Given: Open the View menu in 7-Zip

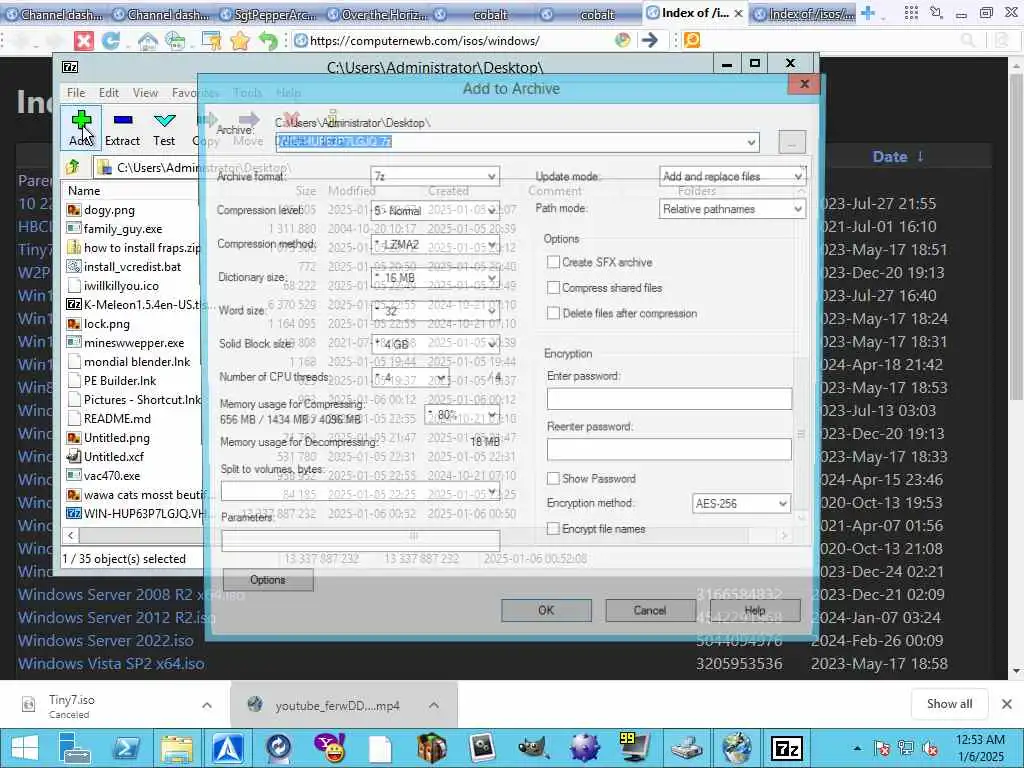Looking at the screenshot, I should 146,93.
